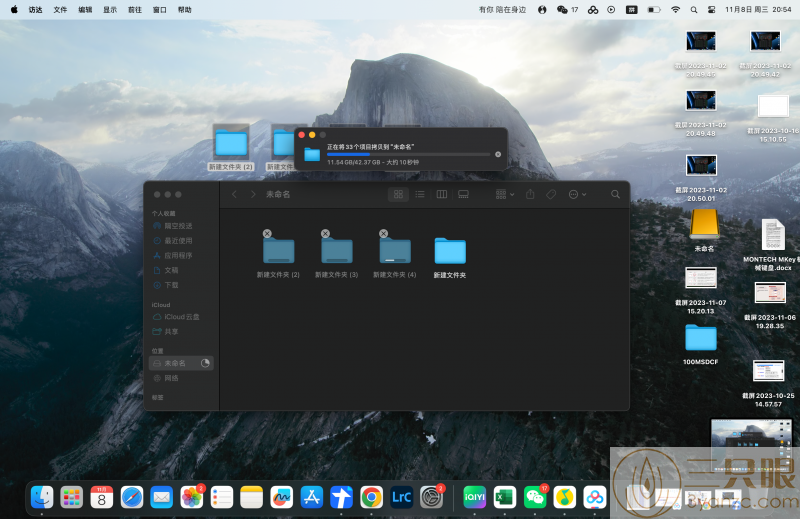Go back with the Finder back chevron
Screen dimensions: 800x519
[234, 194]
